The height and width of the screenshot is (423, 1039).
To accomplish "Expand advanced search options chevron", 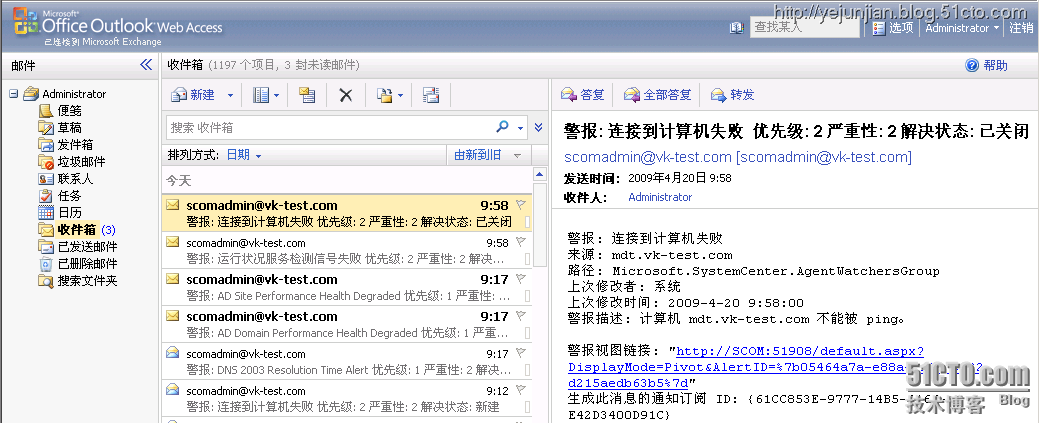I will tap(539, 127).
